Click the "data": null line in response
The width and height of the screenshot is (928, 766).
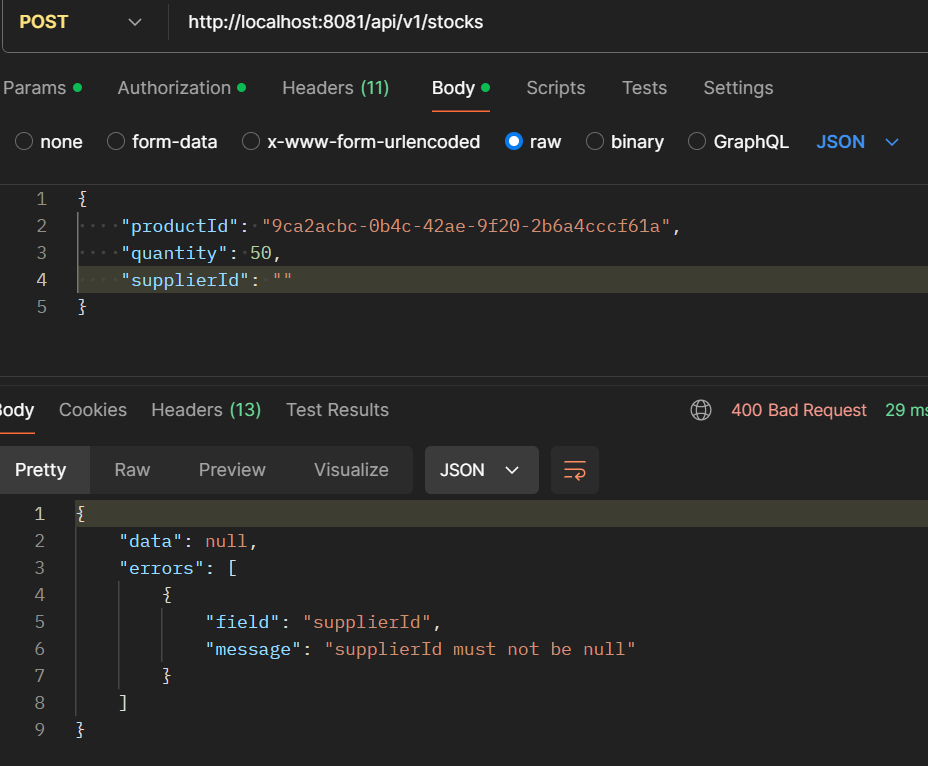[188, 541]
